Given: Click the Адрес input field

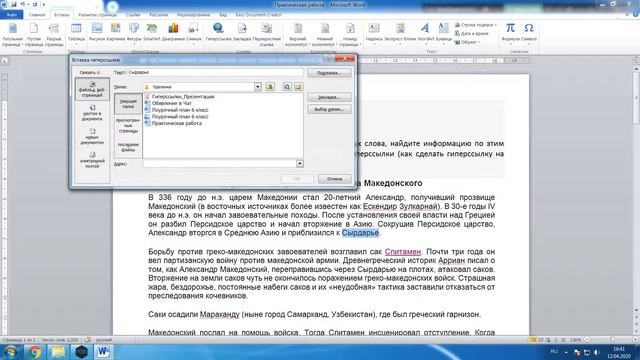Looking at the screenshot, I should click(219, 164).
